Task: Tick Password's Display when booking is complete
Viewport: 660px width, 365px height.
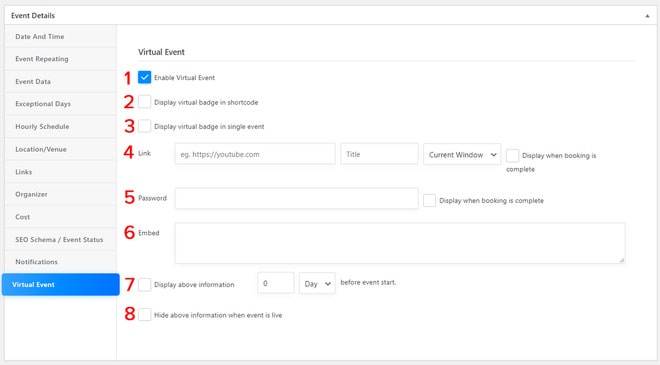Action: click(429, 200)
